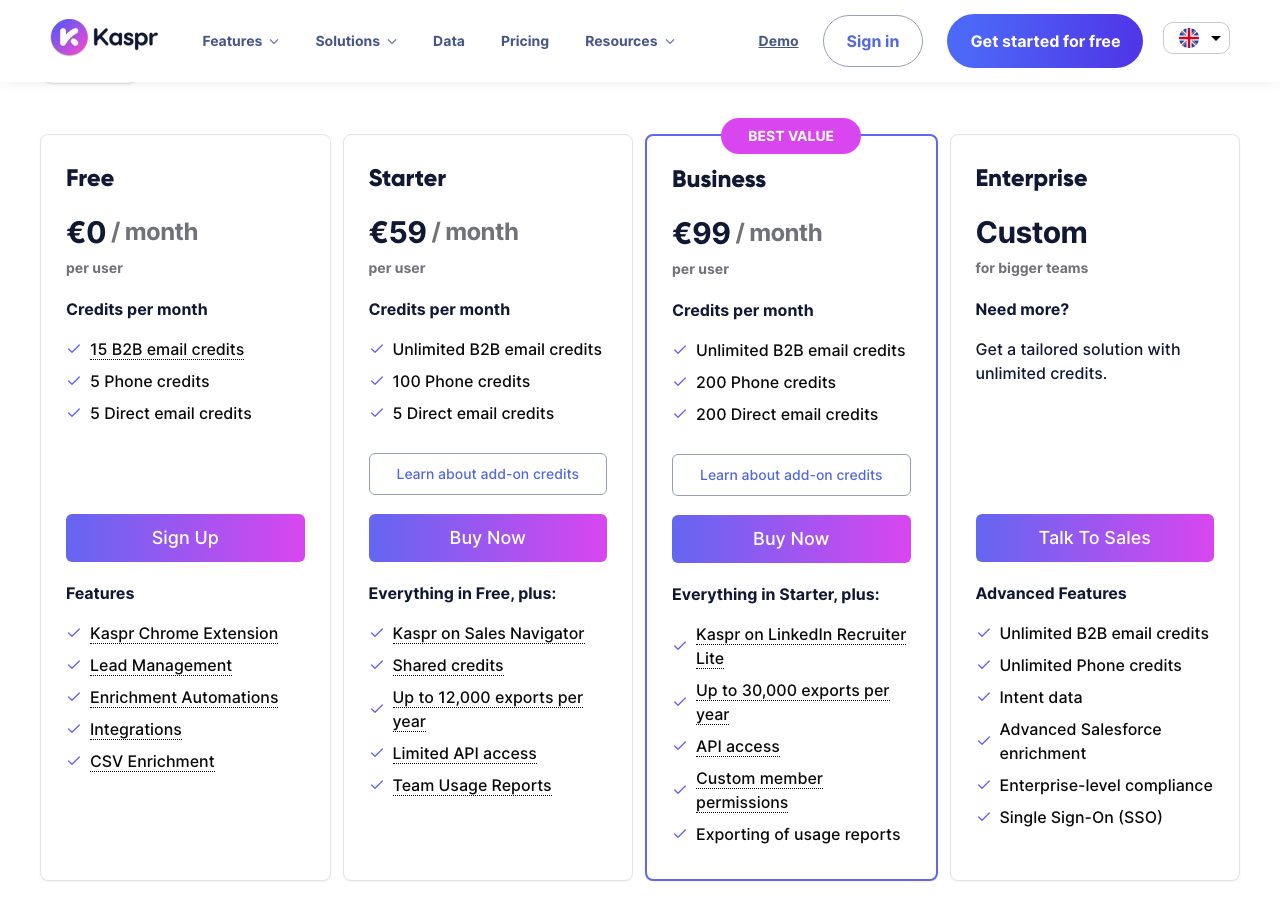The height and width of the screenshot is (900, 1280).
Task: Click the BEST VALUE badge
Action: tap(791, 136)
